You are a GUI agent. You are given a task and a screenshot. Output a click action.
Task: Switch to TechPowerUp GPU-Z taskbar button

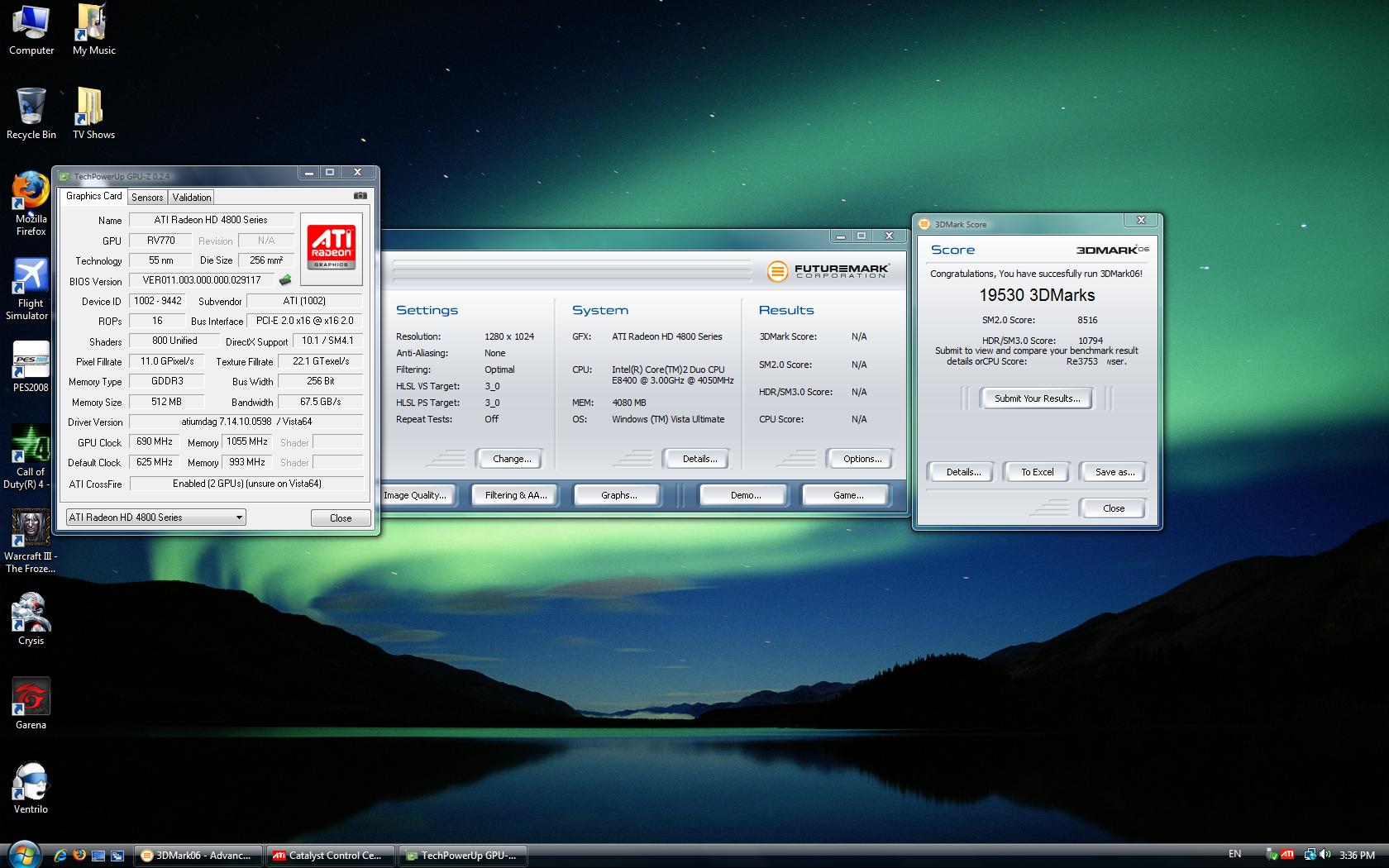point(463,856)
